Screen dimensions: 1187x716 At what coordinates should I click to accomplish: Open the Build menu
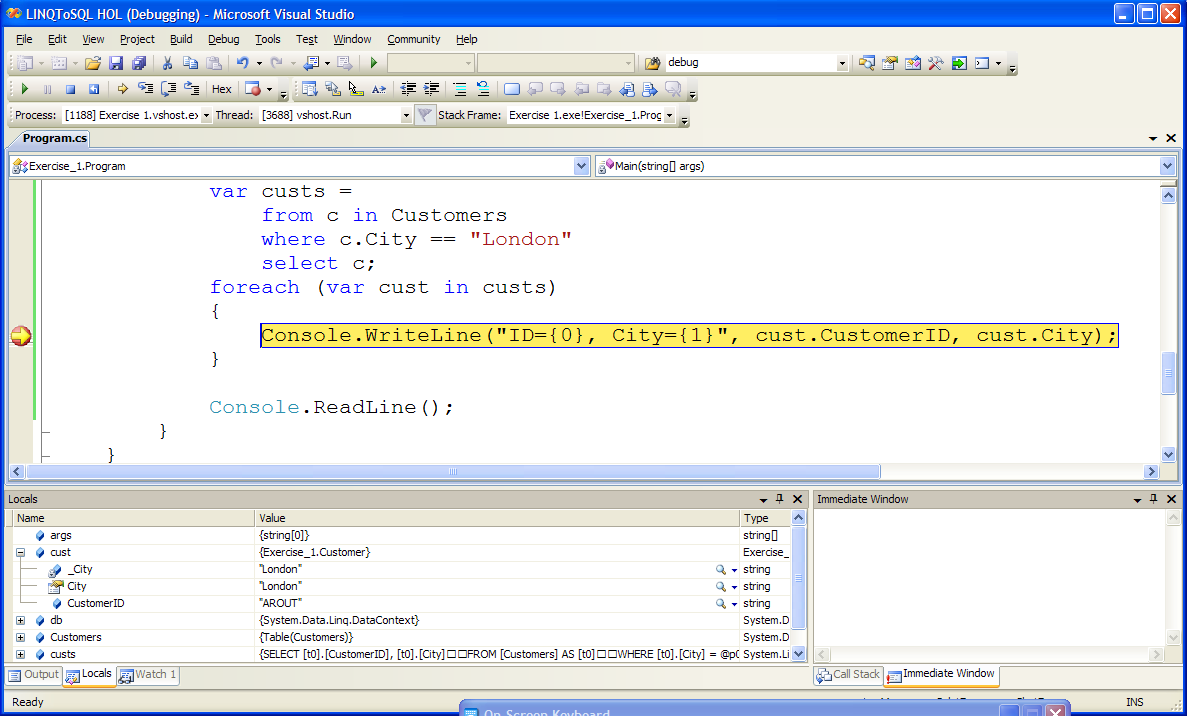tap(181, 39)
